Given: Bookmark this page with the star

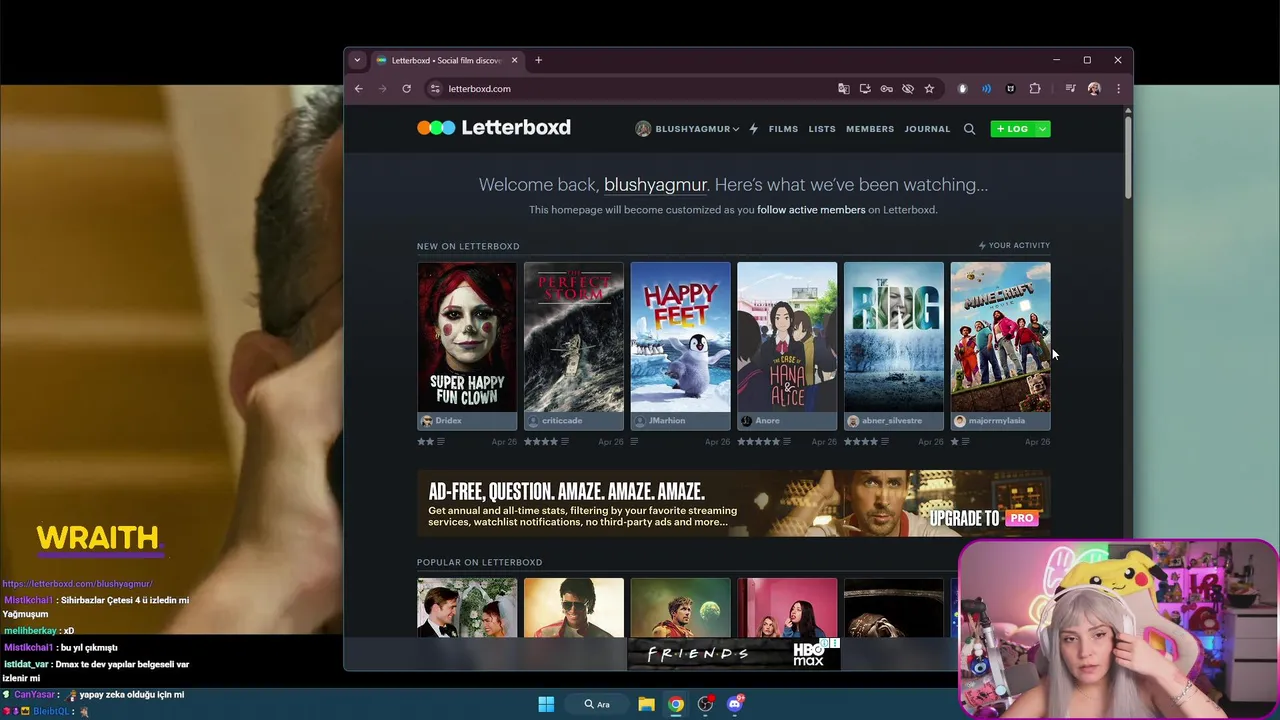Looking at the screenshot, I should tap(929, 89).
